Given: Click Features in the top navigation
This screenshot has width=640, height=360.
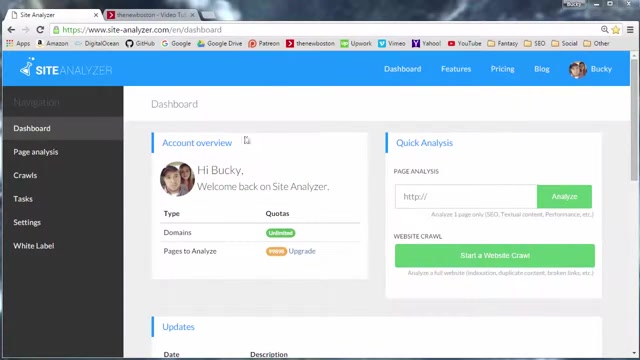Looking at the screenshot, I should pyautogui.click(x=456, y=69).
